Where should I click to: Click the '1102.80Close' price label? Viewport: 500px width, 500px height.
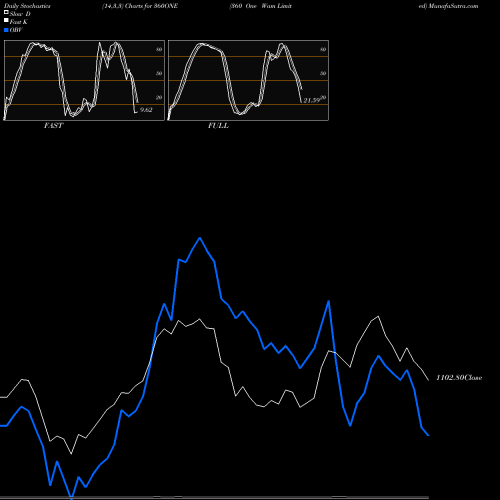(x=459, y=378)
